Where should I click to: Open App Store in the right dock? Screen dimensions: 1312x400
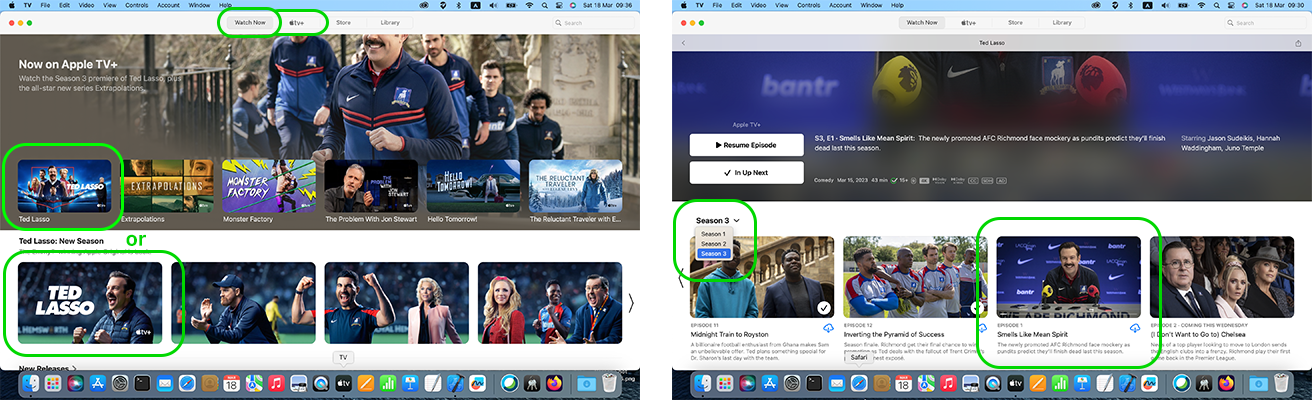769,383
